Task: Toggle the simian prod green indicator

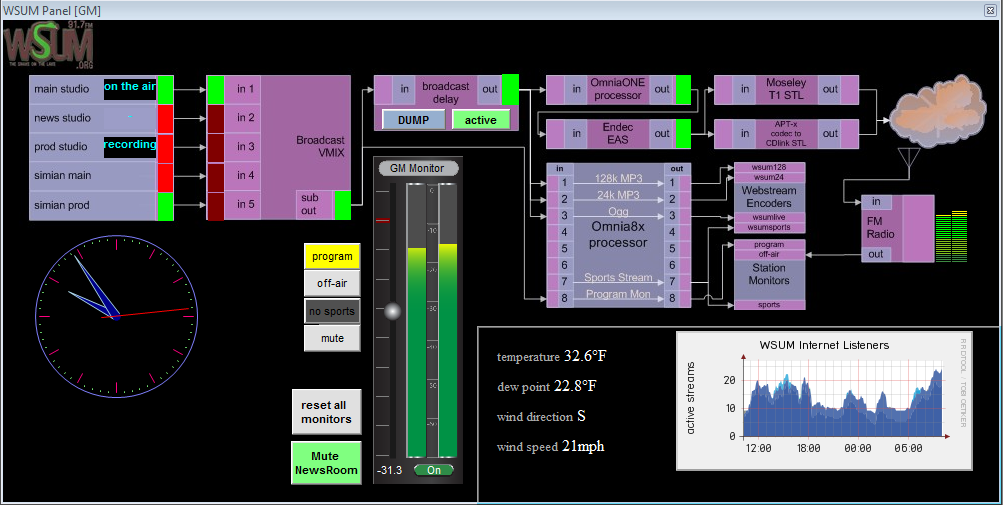Action: [166, 206]
